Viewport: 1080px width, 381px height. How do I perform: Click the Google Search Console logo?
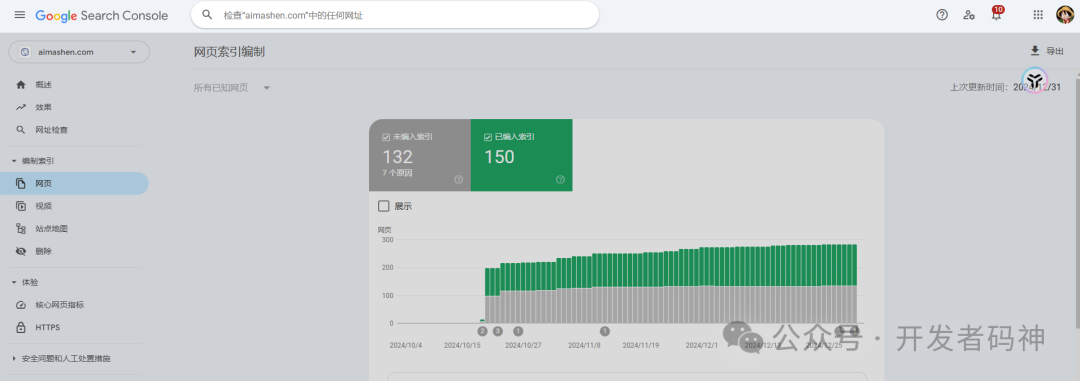(x=102, y=15)
